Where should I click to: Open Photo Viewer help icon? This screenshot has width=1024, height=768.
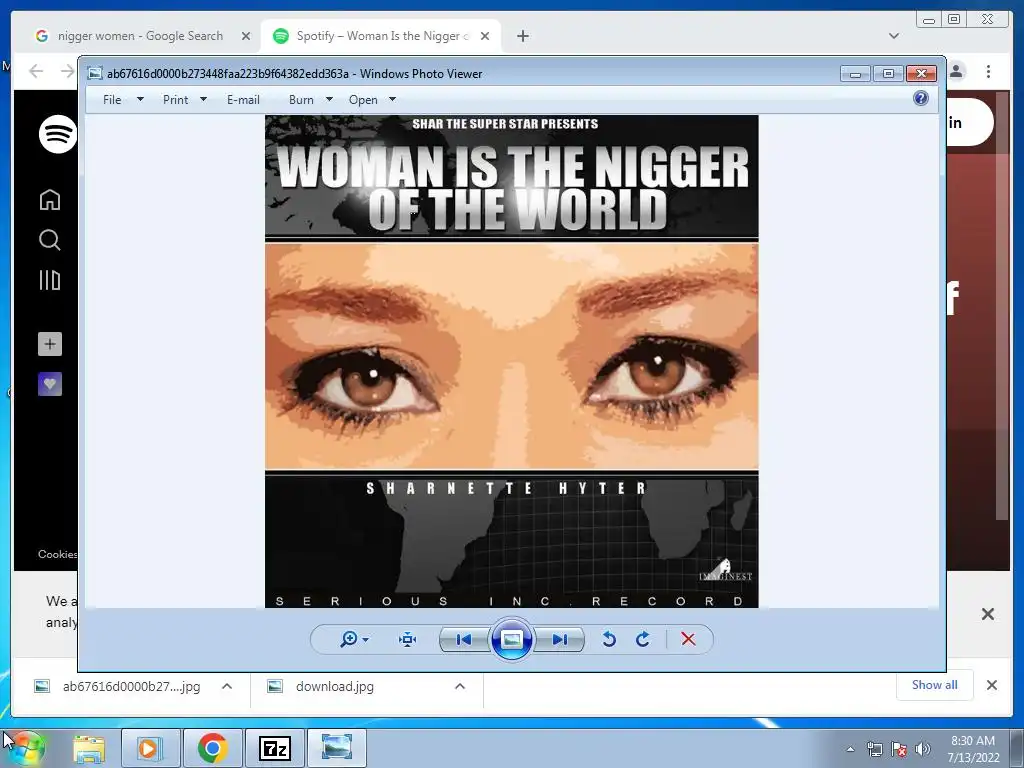click(921, 99)
